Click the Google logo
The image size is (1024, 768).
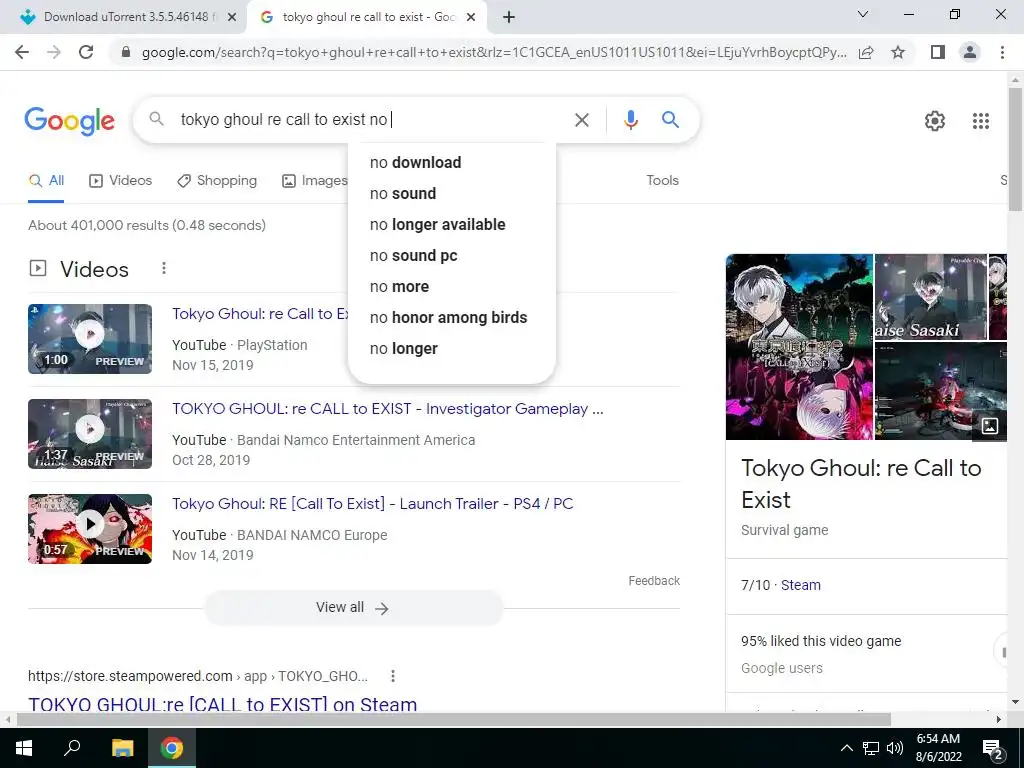(x=70, y=121)
